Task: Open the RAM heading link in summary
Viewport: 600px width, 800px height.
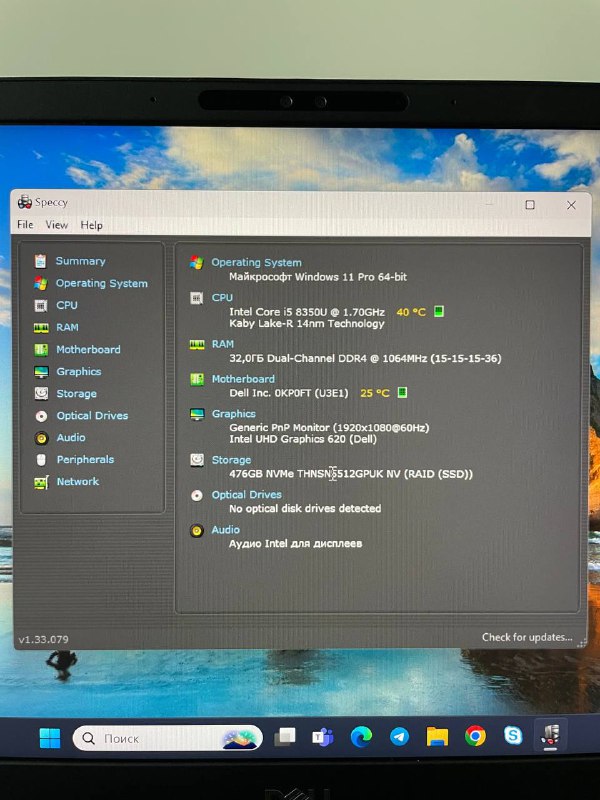Action: [223, 344]
